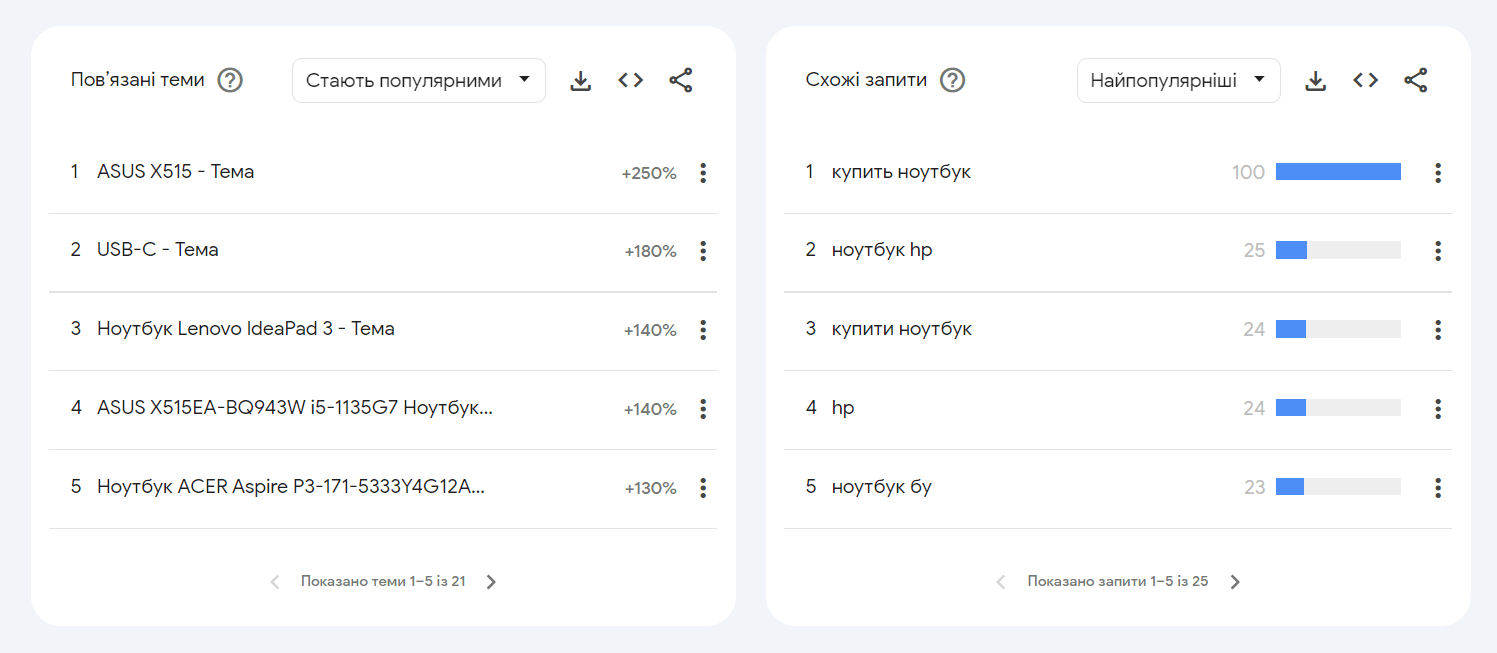The height and width of the screenshot is (653, 1497).
Task: Embed the Пов'язані теми widget
Action: 630,80
